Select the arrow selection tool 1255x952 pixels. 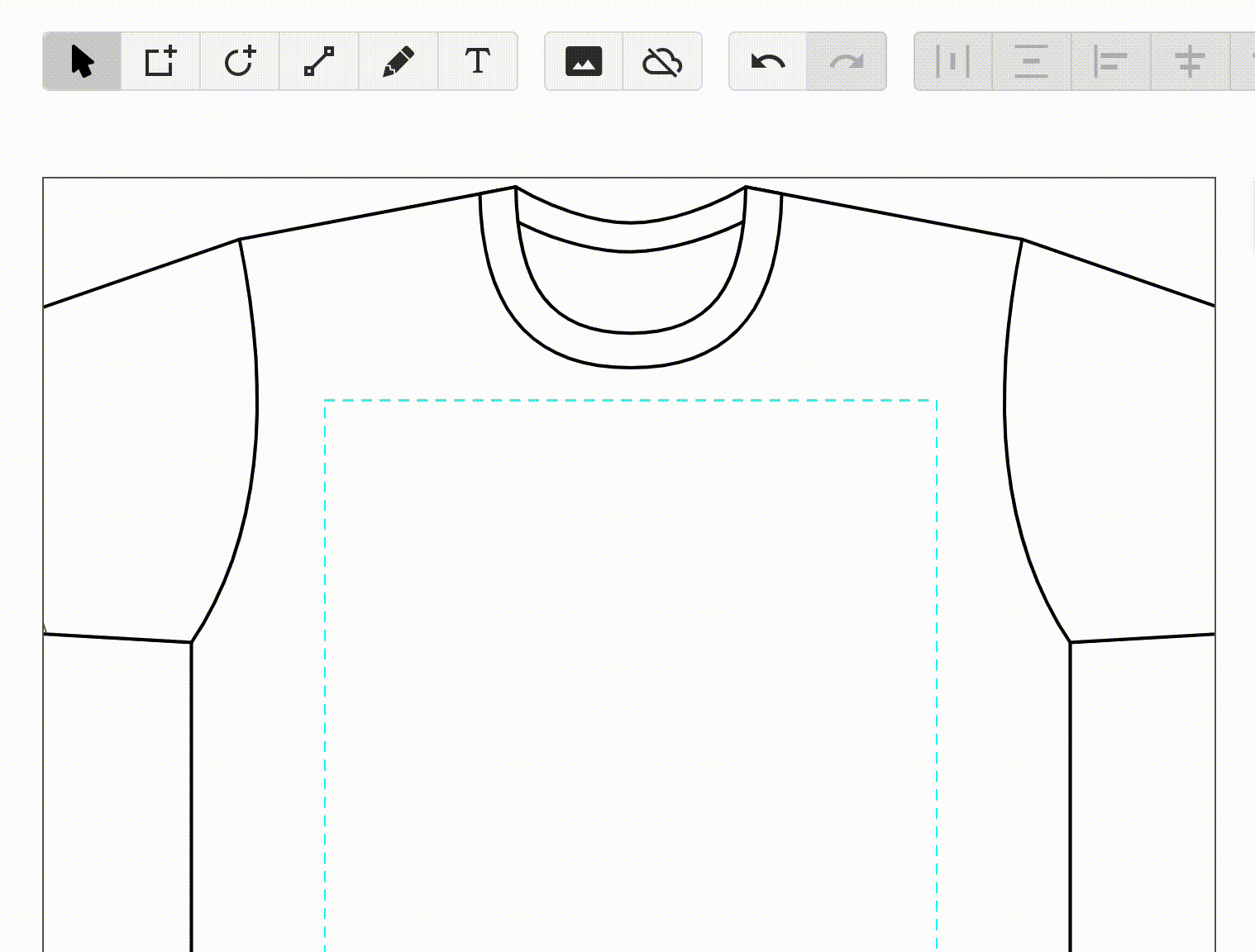pyautogui.click(x=81, y=61)
